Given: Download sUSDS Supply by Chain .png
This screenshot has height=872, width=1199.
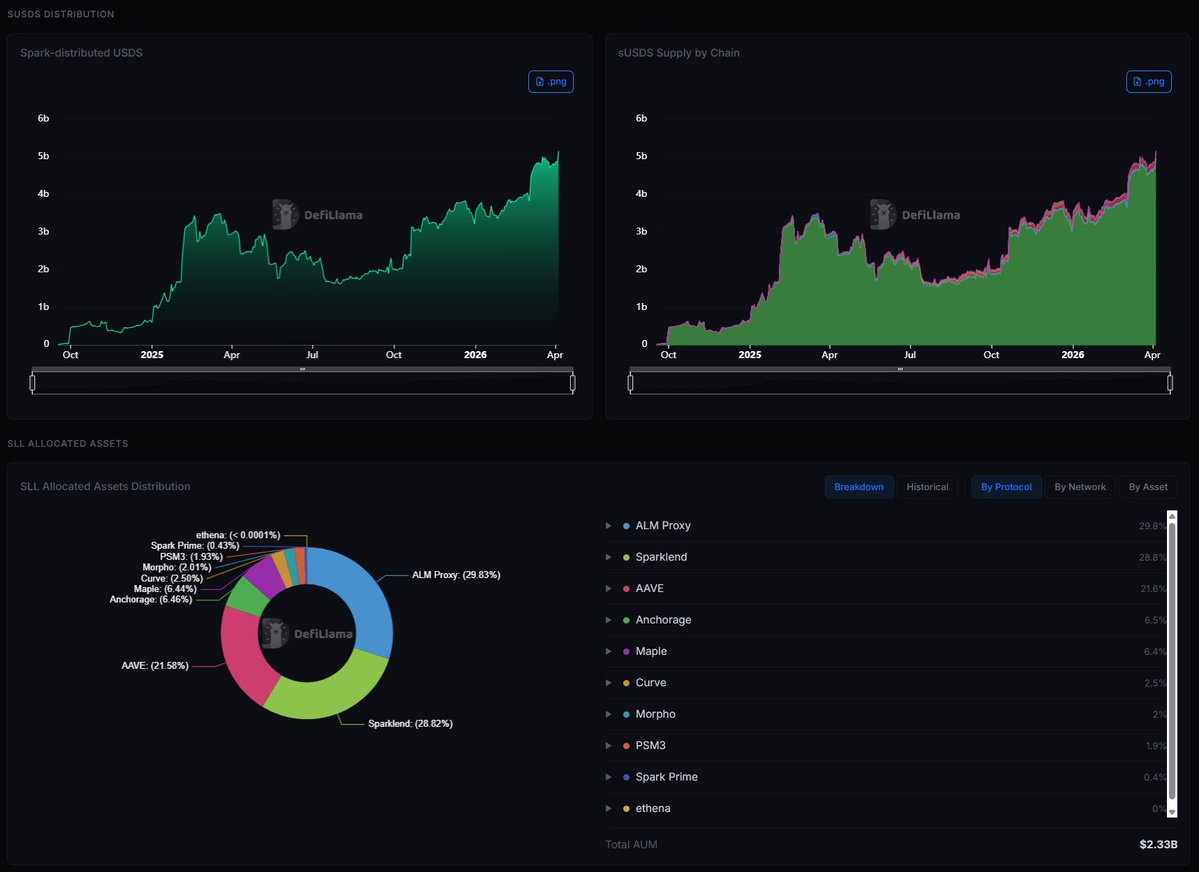Looking at the screenshot, I should click(x=1148, y=82).
